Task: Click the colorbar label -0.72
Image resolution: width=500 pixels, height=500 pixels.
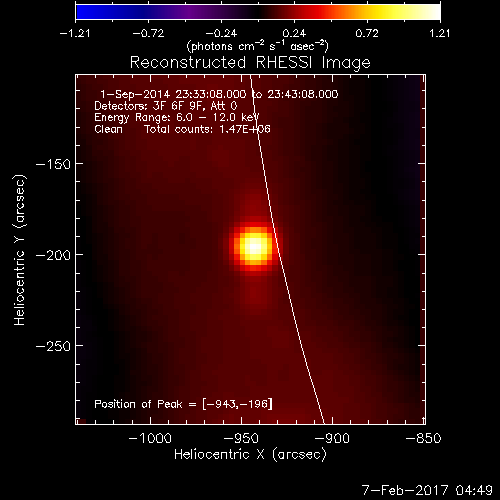Action: [x=148, y=33]
